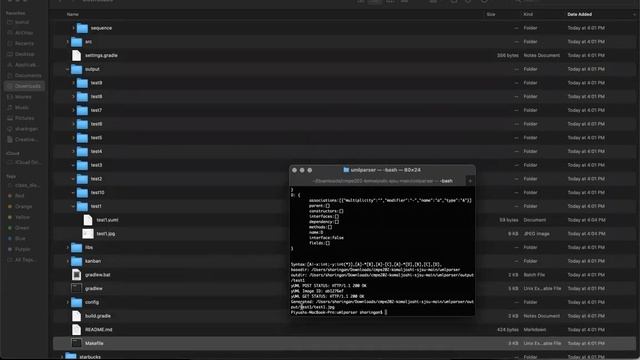Open iCloud Drive in the sidebar
Image resolution: width=640 pixels, height=360 pixels.
(x=24, y=162)
